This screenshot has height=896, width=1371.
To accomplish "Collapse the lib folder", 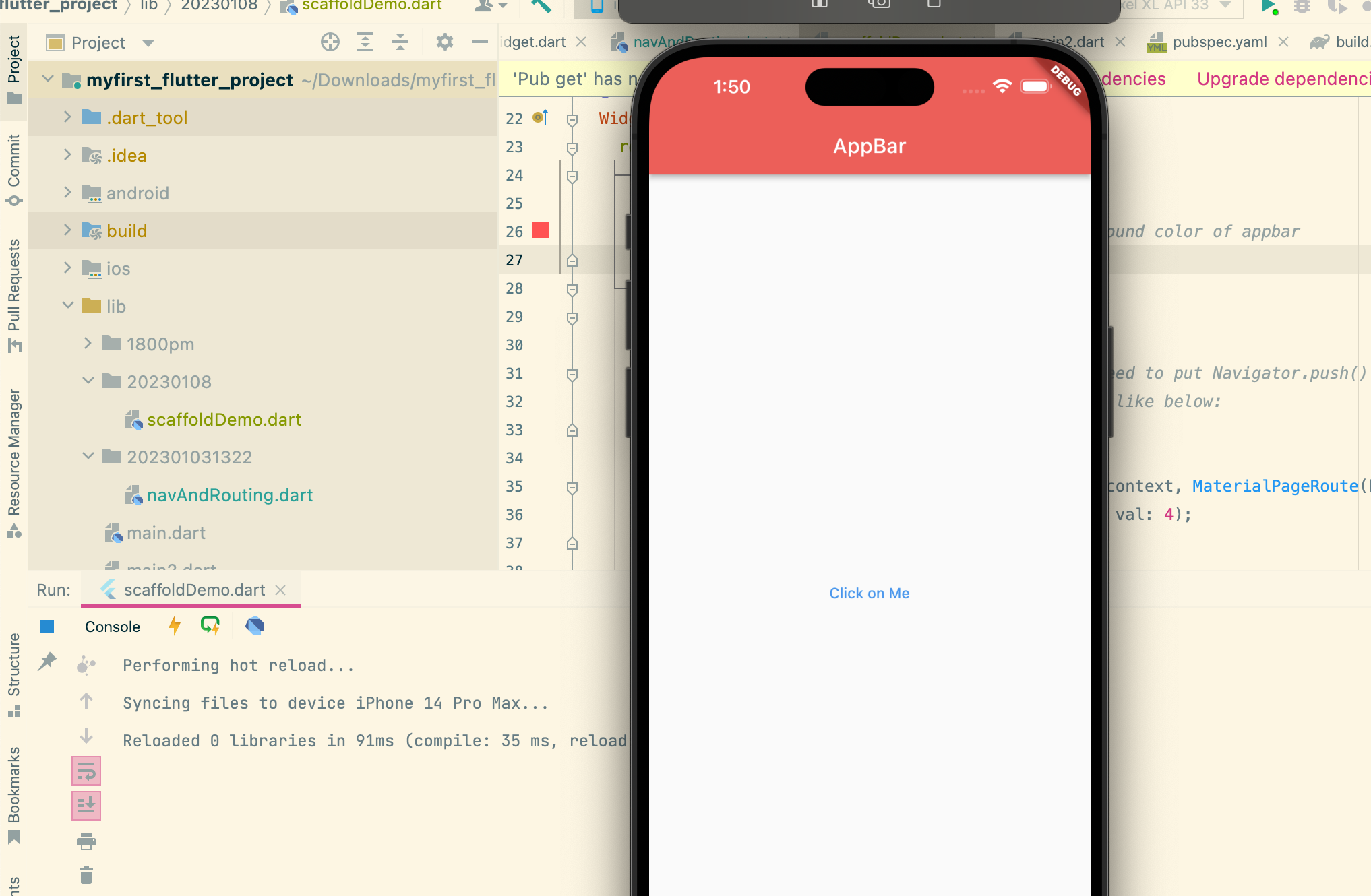I will pos(67,306).
